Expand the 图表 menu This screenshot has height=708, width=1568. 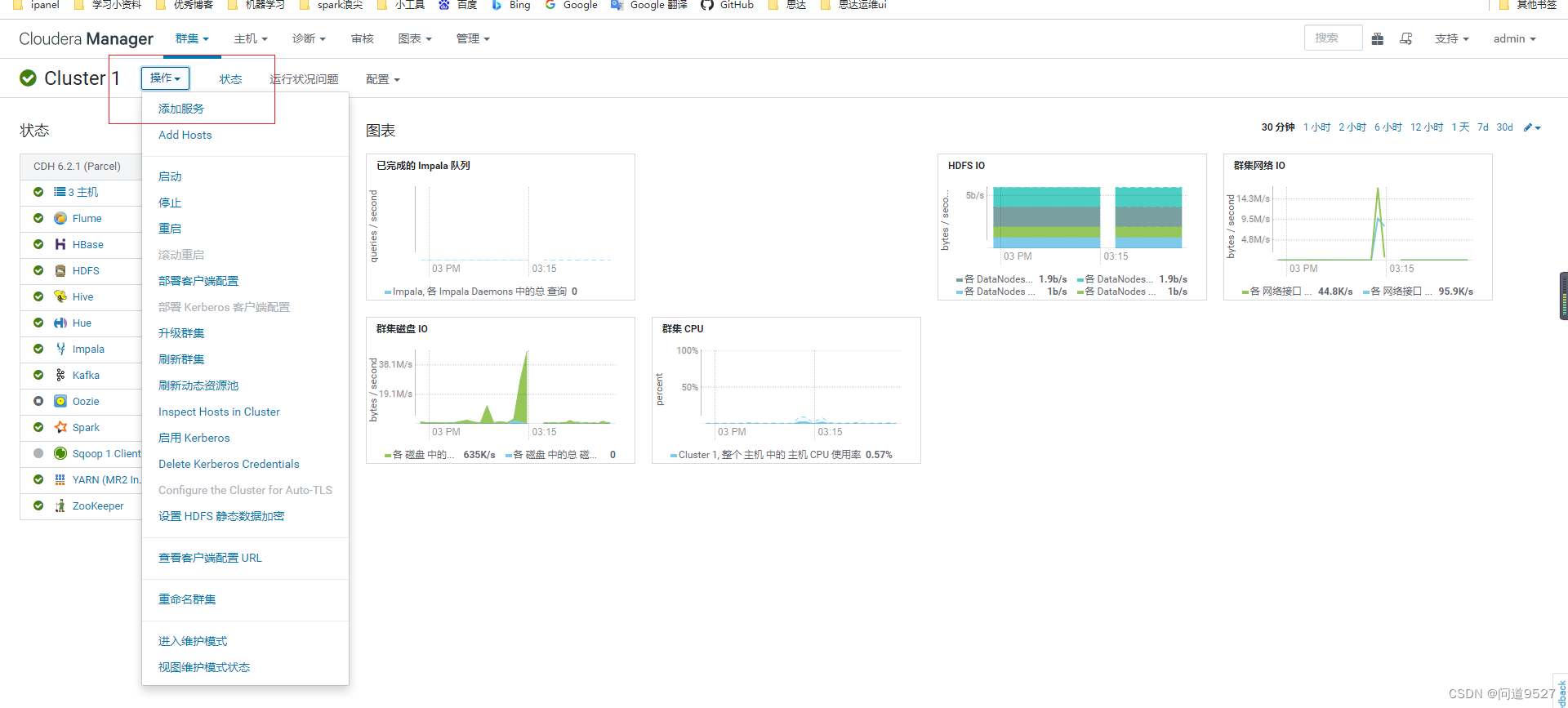tap(415, 38)
